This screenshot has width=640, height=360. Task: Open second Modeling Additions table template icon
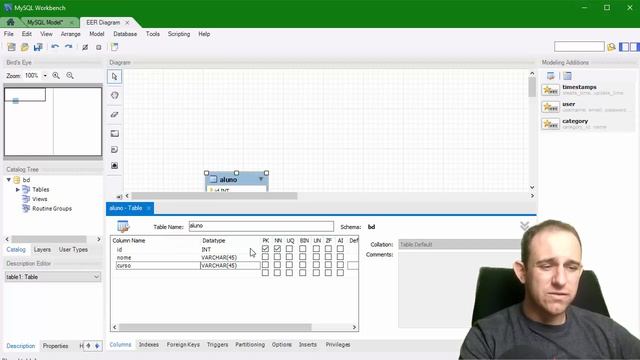[567, 76]
